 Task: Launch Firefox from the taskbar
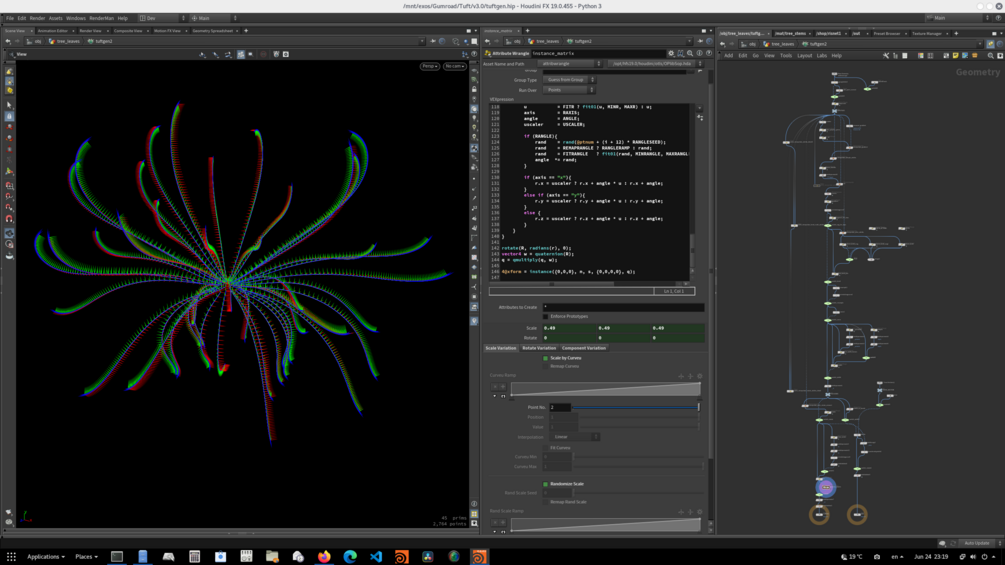[x=324, y=557]
